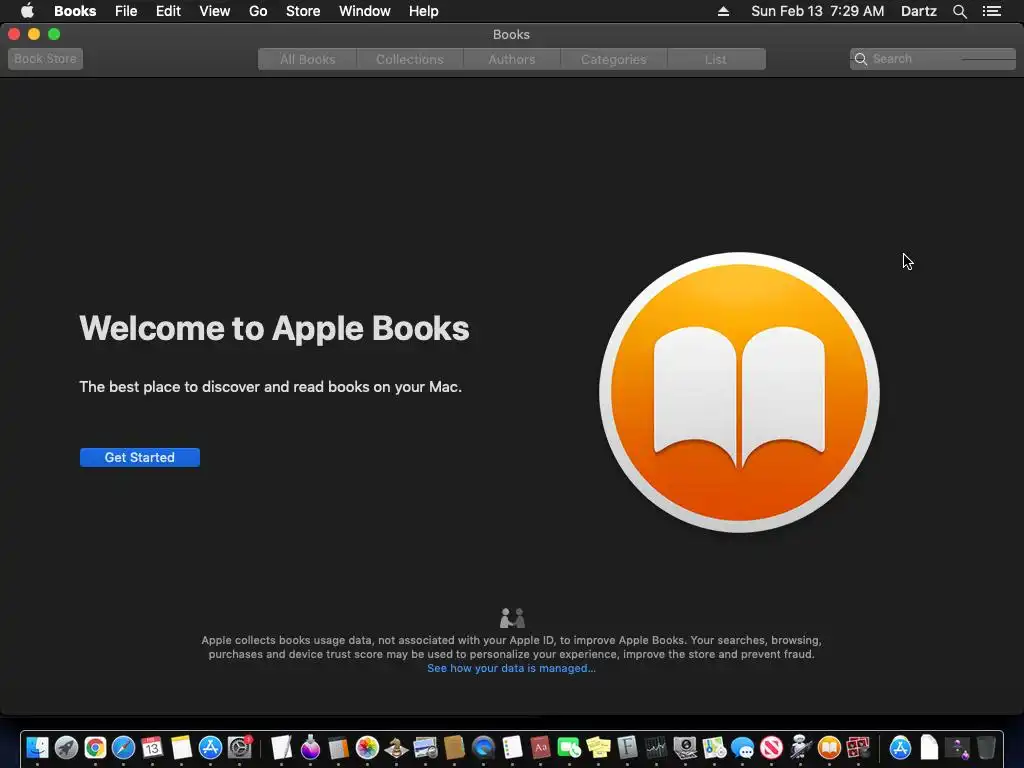This screenshot has width=1024, height=768.
Task: Open the Help menu
Action: click(x=423, y=11)
